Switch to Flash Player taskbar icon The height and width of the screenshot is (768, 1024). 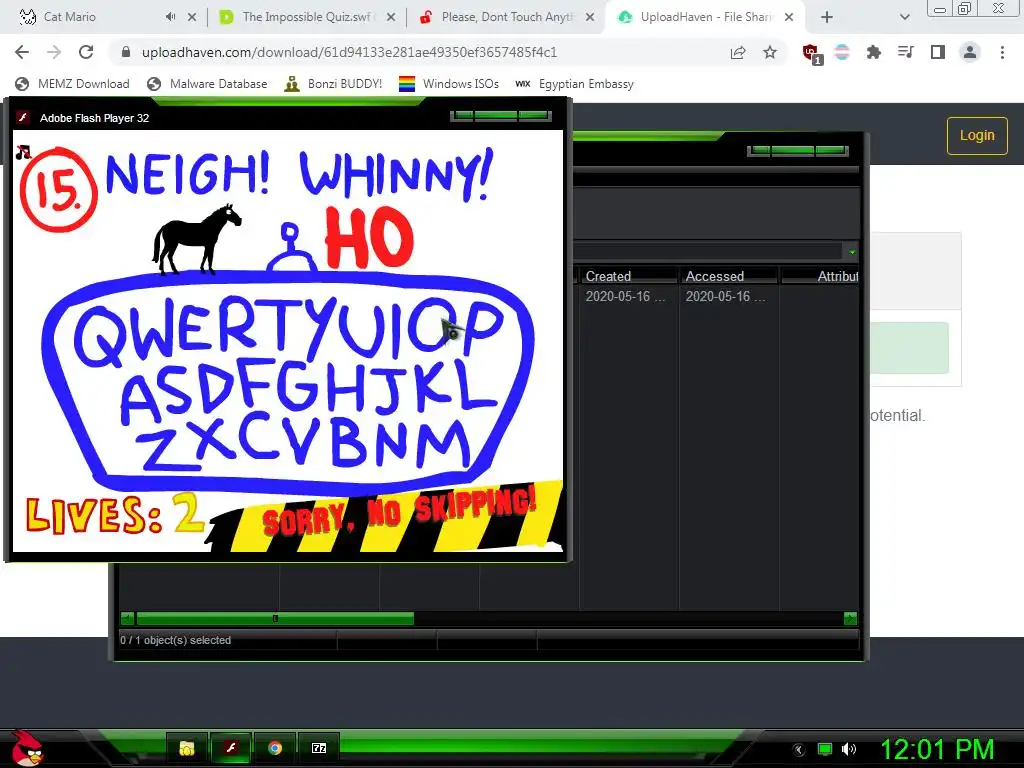pyautogui.click(x=231, y=748)
